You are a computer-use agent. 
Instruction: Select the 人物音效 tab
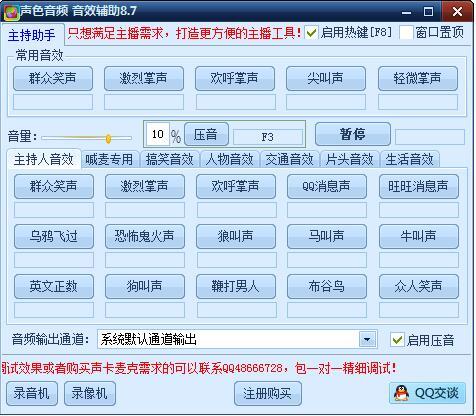[230, 160]
